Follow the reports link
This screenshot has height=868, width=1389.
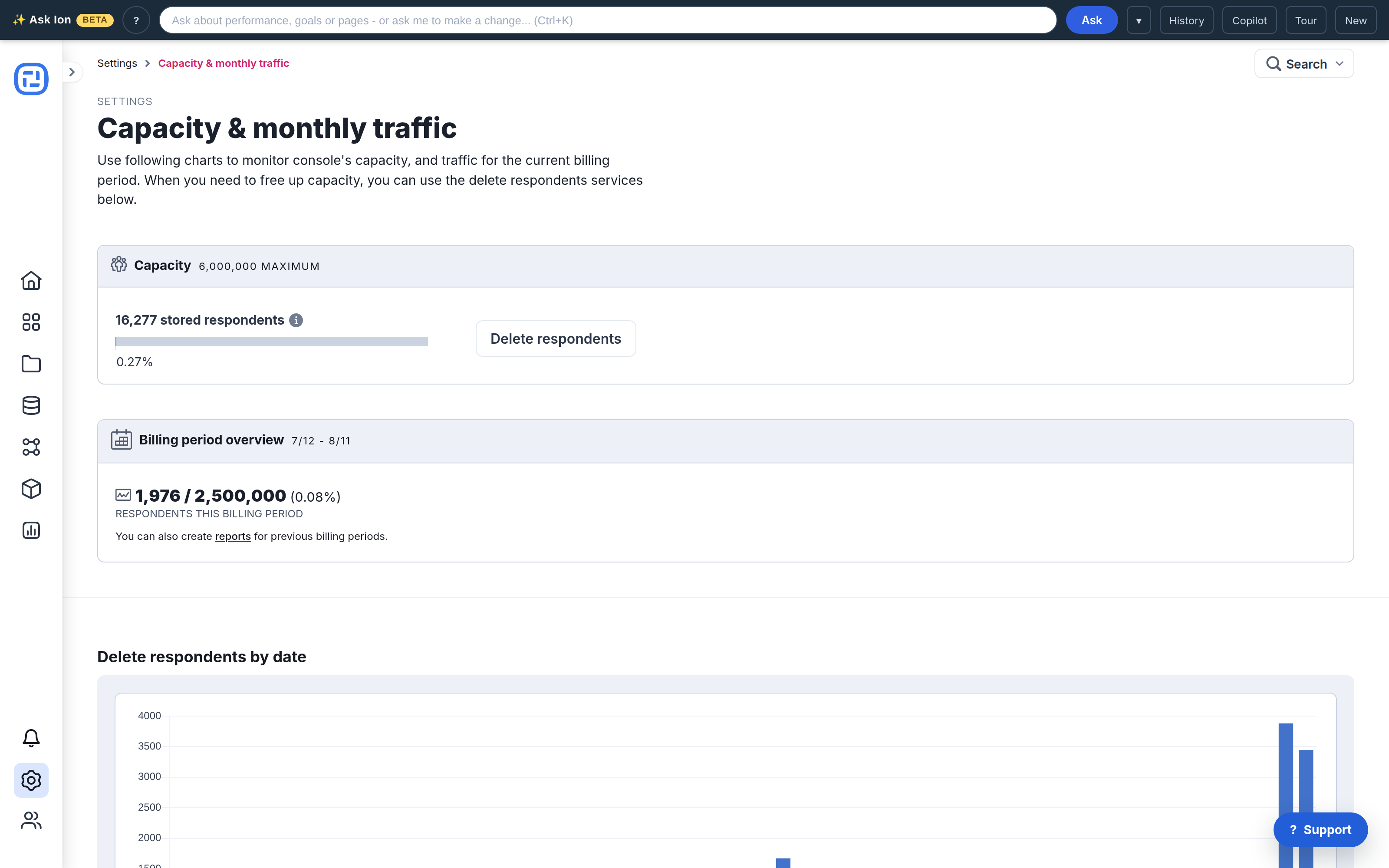pyautogui.click(x=233, y=536)
